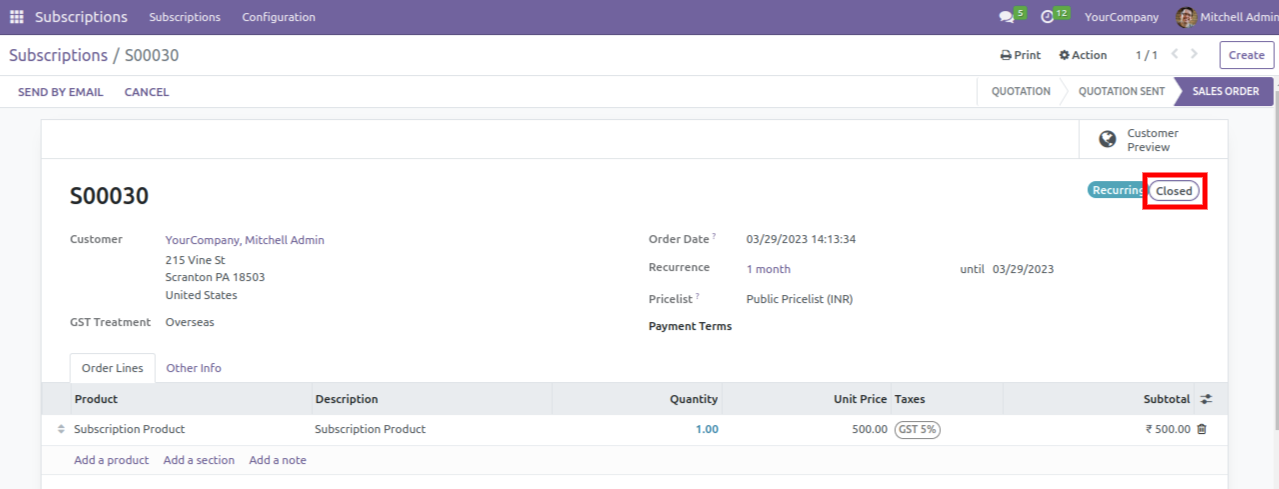Click the Create button
This screenshot has width=1279, height=489.
(x=1246, y=55)
